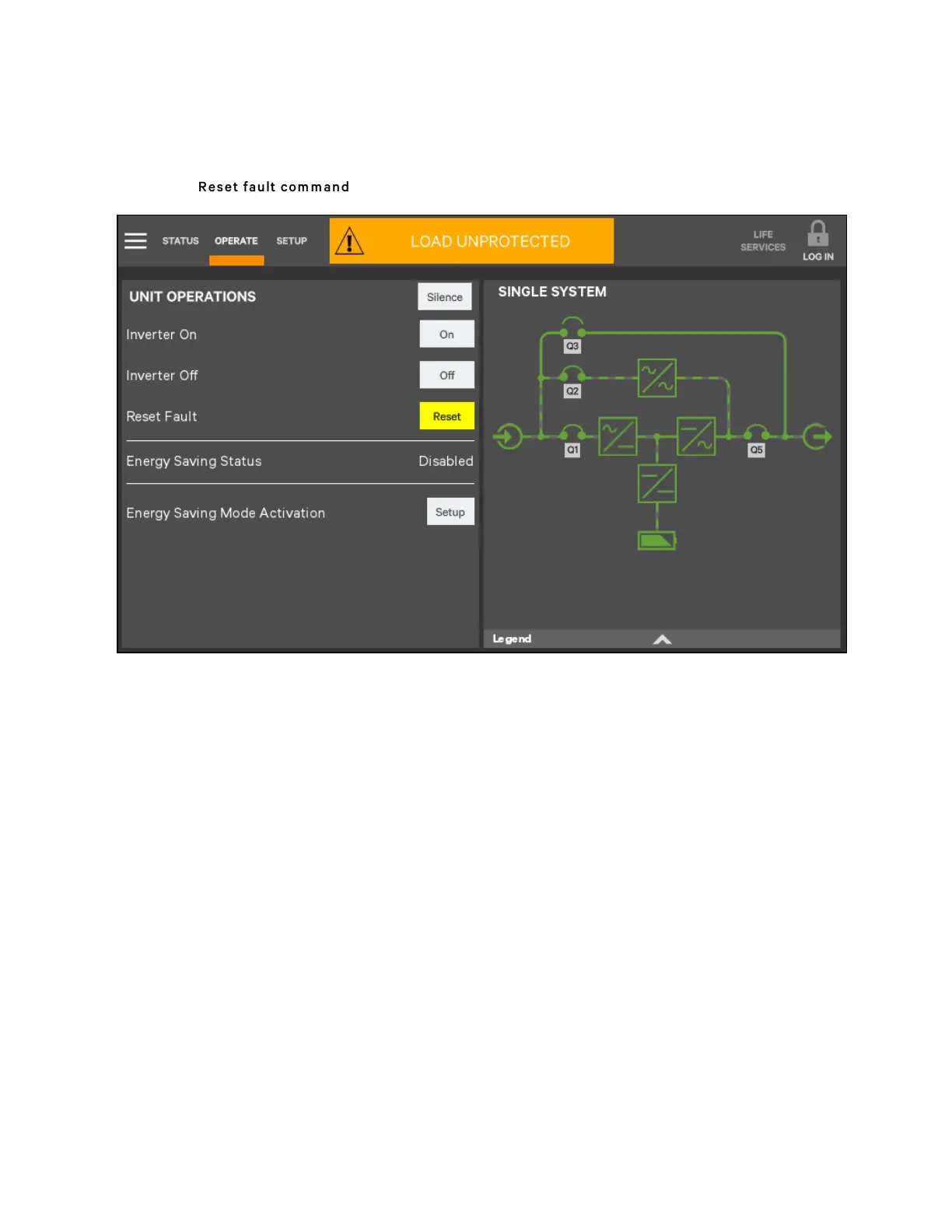This screenshot has height=1232, width=952.
Task: Select the OPERATE tab
Action: coord(236,241)
